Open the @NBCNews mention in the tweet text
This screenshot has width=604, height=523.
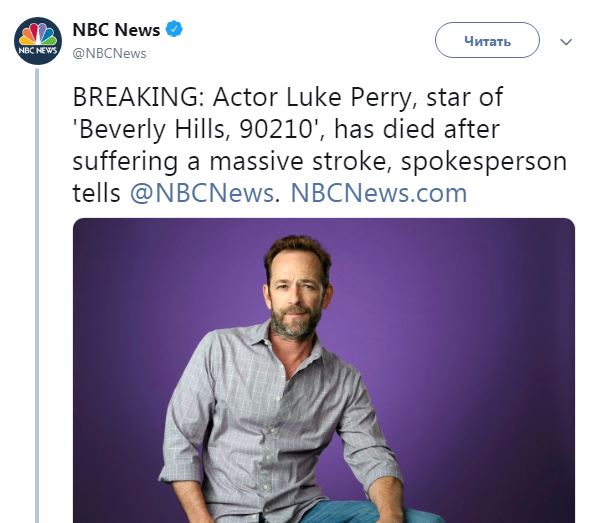(x=202, y=193)
